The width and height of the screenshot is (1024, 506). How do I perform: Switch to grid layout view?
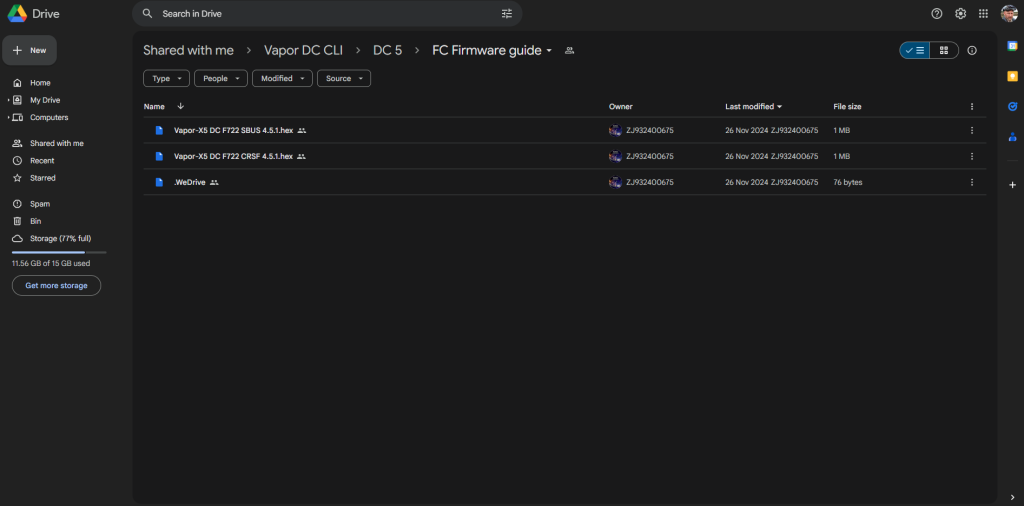click(x=944, y=50)
